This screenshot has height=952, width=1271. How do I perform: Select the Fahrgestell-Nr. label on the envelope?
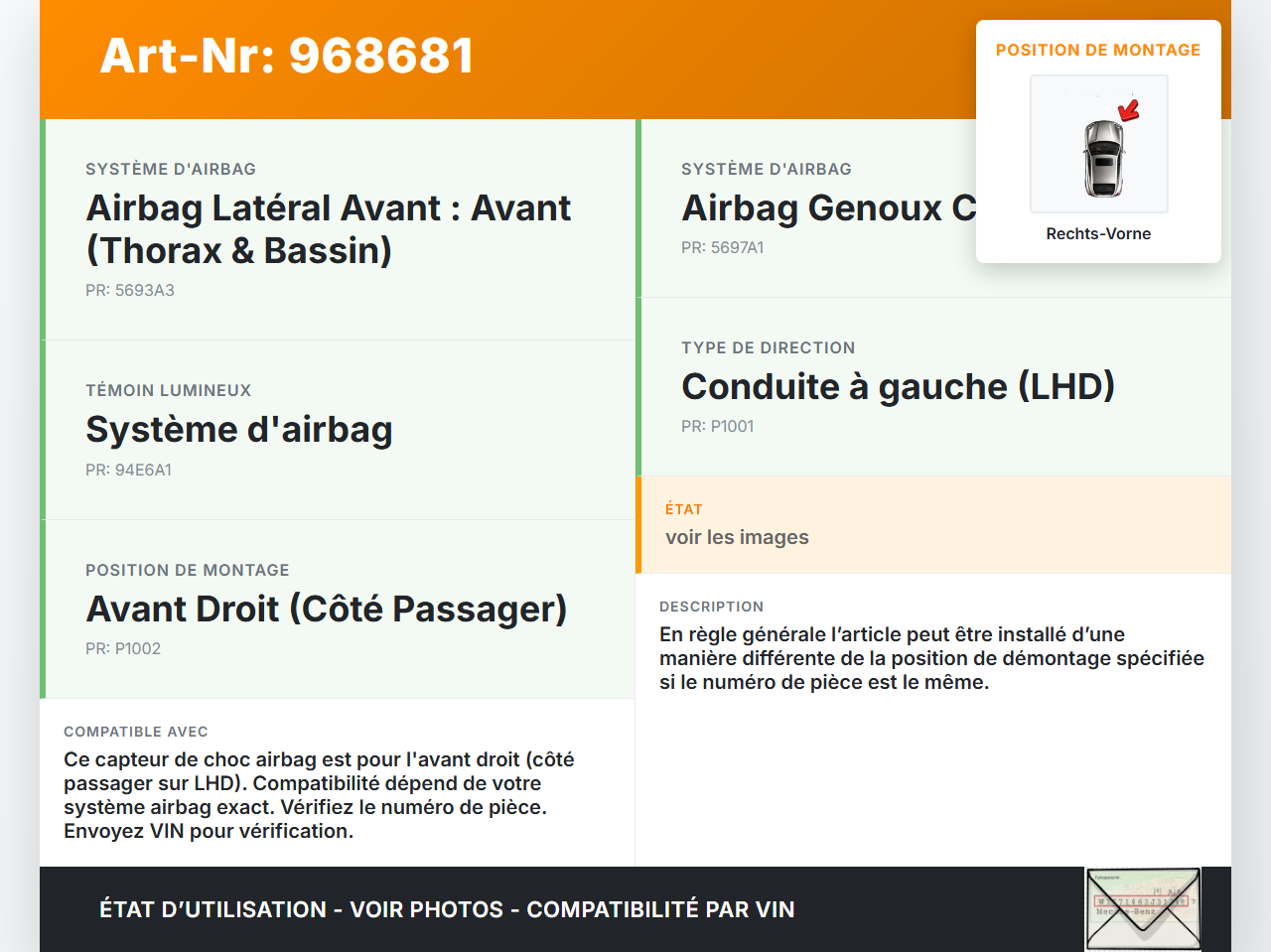pos(1107,878)
